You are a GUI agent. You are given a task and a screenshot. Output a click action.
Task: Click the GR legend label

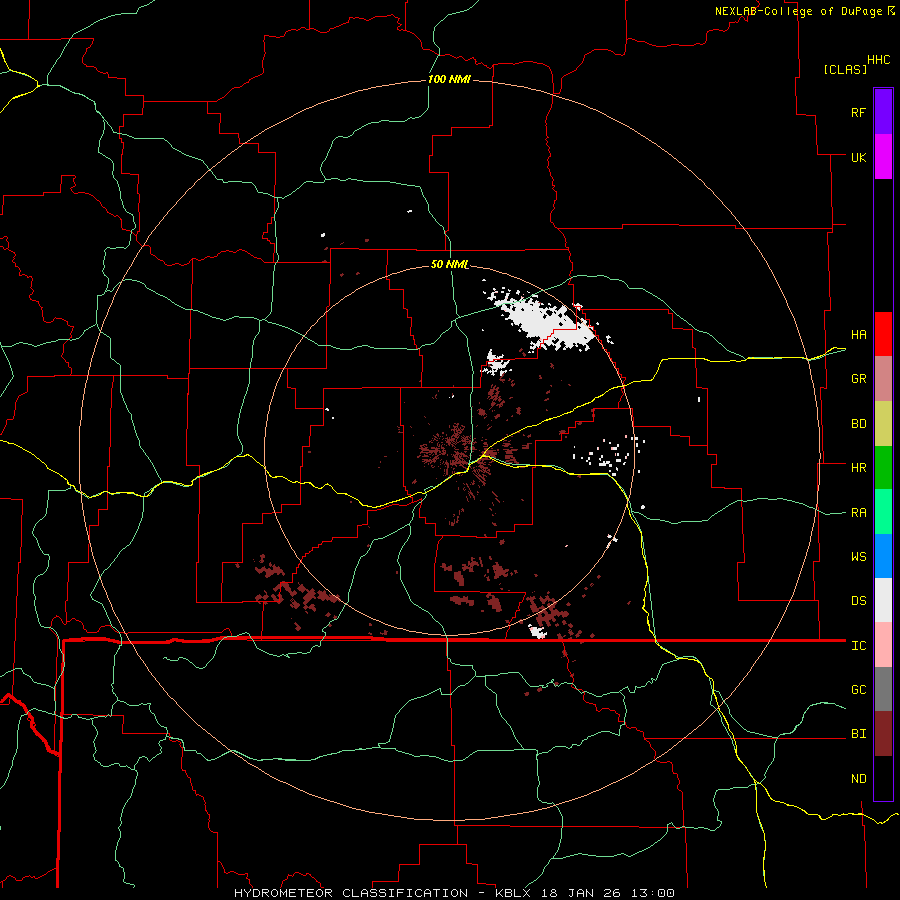pos(858,379)
